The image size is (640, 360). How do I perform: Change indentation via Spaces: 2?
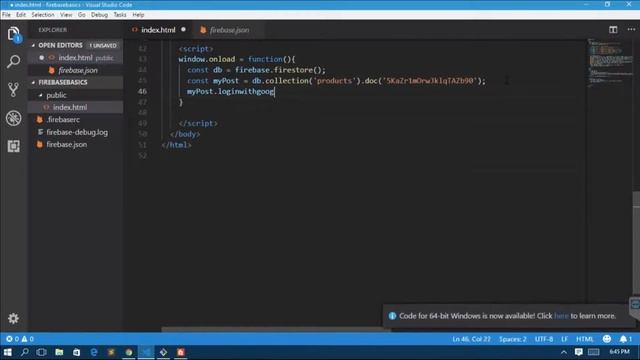tap(513, 339)
